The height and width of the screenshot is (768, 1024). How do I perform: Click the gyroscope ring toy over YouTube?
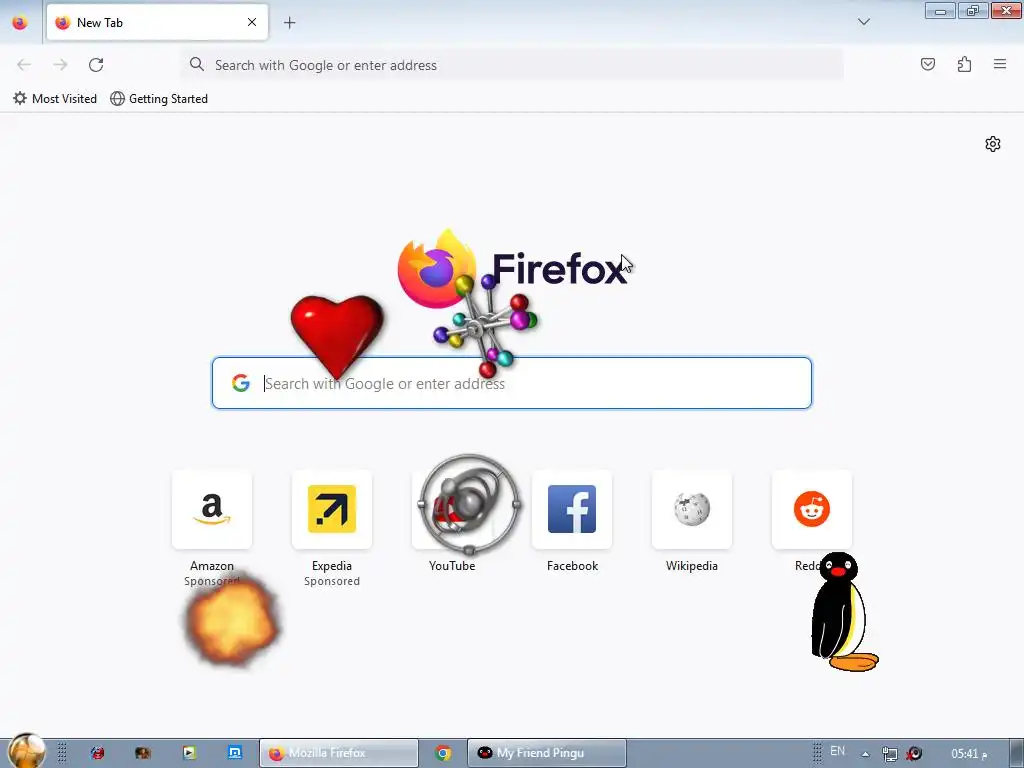469,504
